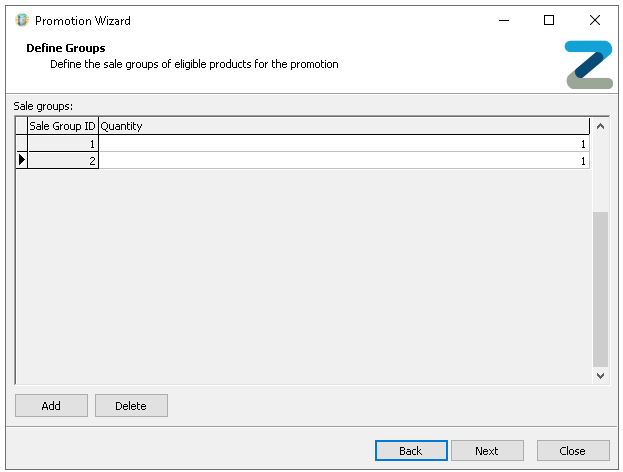The image size is (623, 472).
Task: Select the Sale Group ID 1 cell
Action: pos(63,144)
